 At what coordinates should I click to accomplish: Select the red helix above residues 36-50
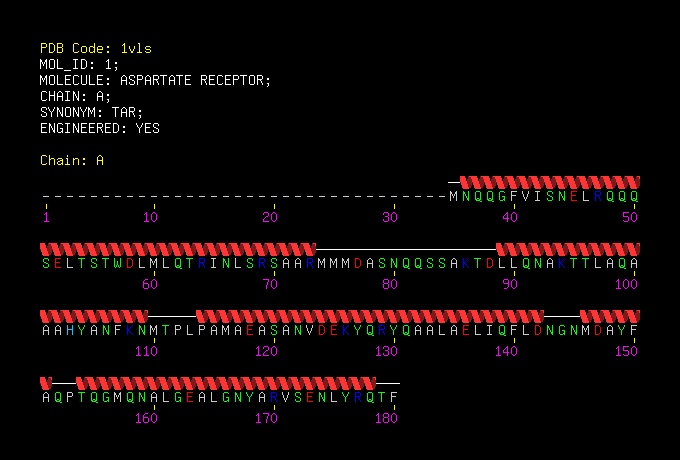pyautogui.click(x=550, y=183)
